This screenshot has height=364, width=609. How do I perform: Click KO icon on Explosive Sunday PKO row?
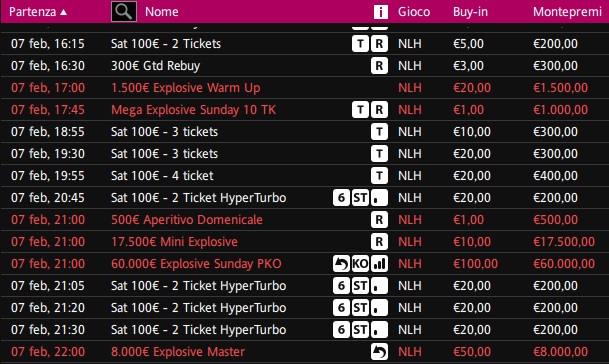(360, 264)
